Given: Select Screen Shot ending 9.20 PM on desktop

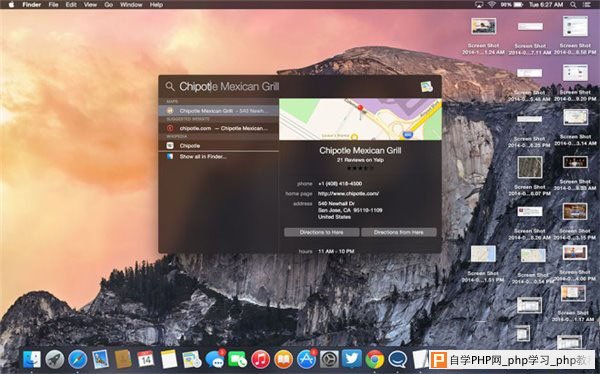Looking at the screenshot, I should point(575,83).
